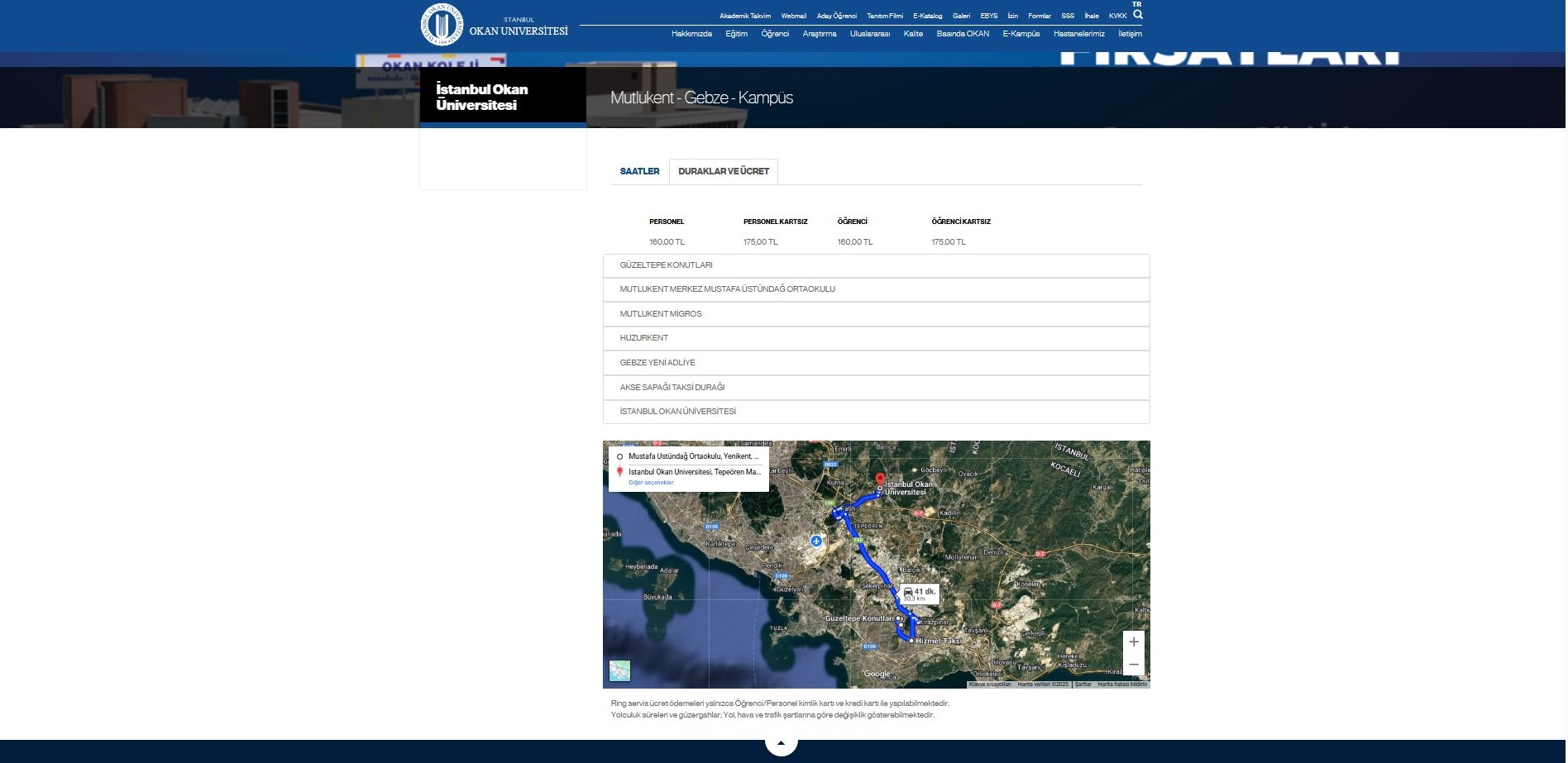Select the DURAKLAR VE ÜCRET tab
The width and height of the screenshot is (1568, 763).
724,171
